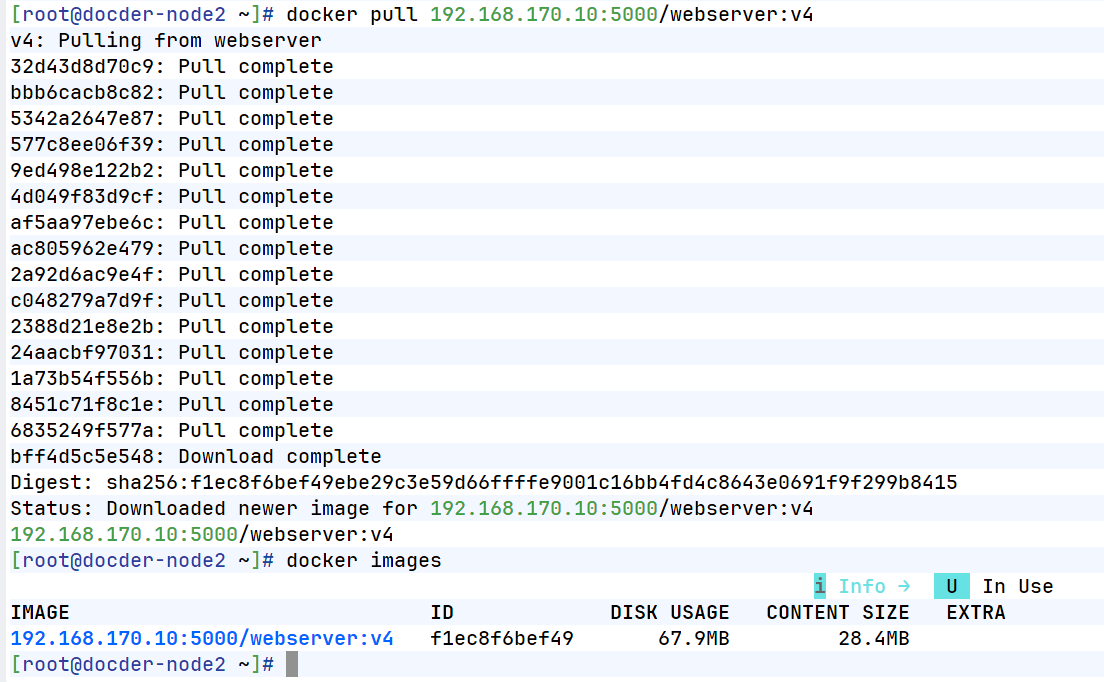Viewport: 1104px width, 682px height.
Task: Select layer ID af5aa97ebe6c
Action: [82, 222]
